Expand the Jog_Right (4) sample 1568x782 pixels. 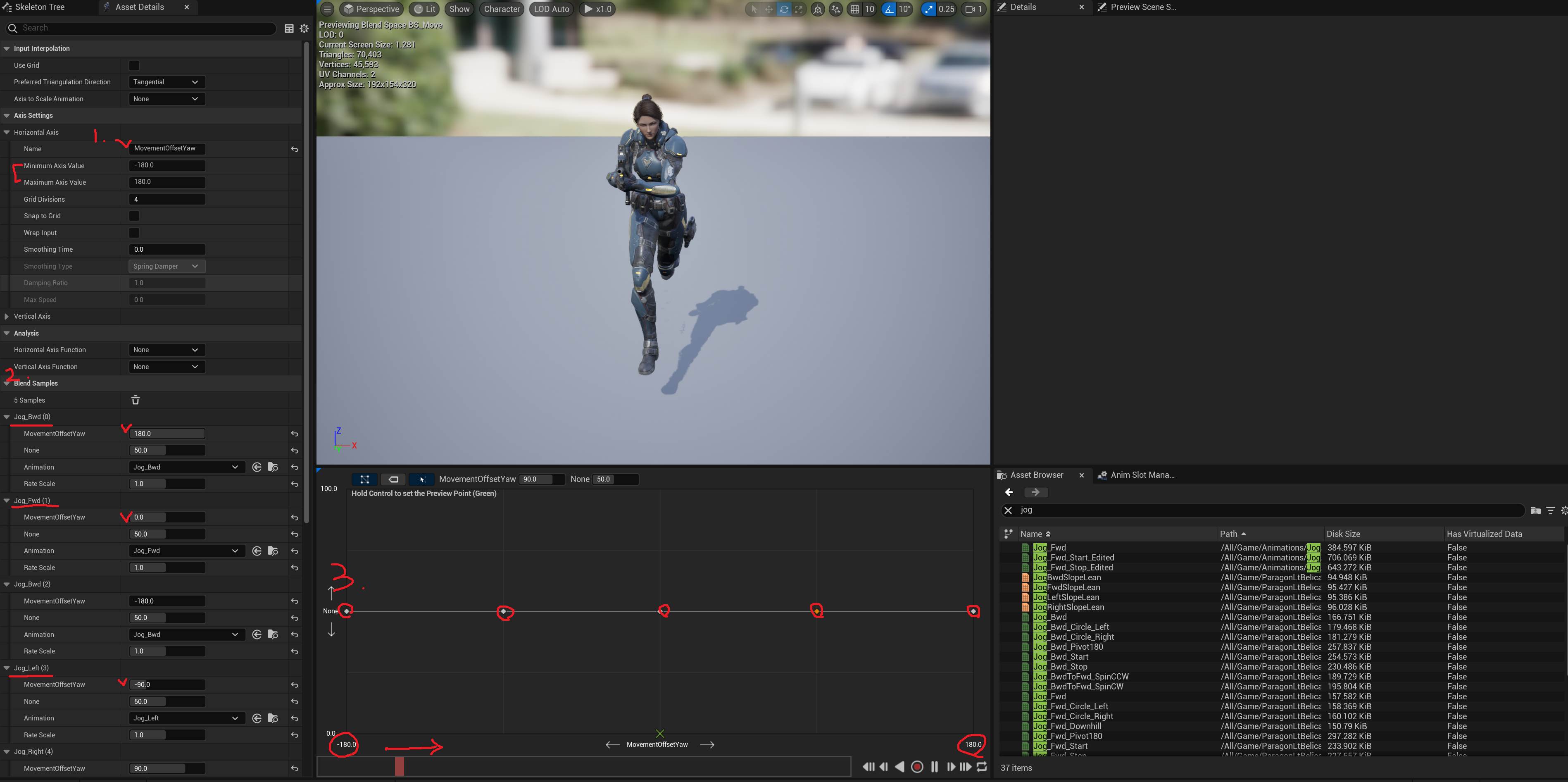(x=7, y=751)
